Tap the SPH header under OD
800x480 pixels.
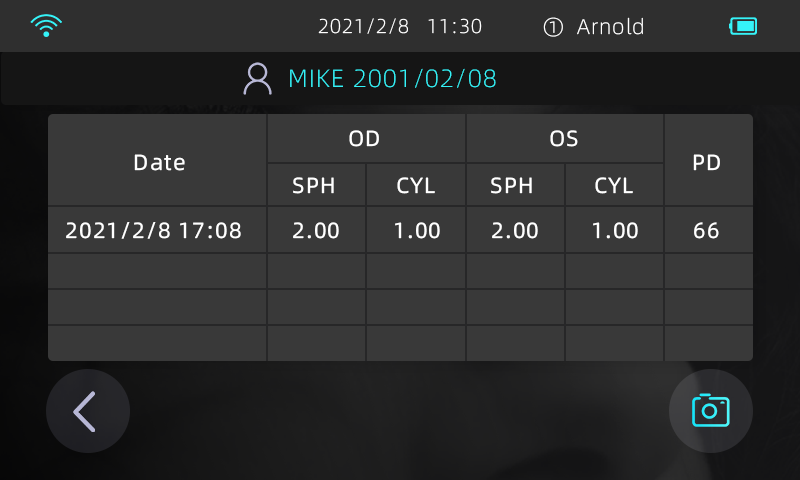coord(316,186)
